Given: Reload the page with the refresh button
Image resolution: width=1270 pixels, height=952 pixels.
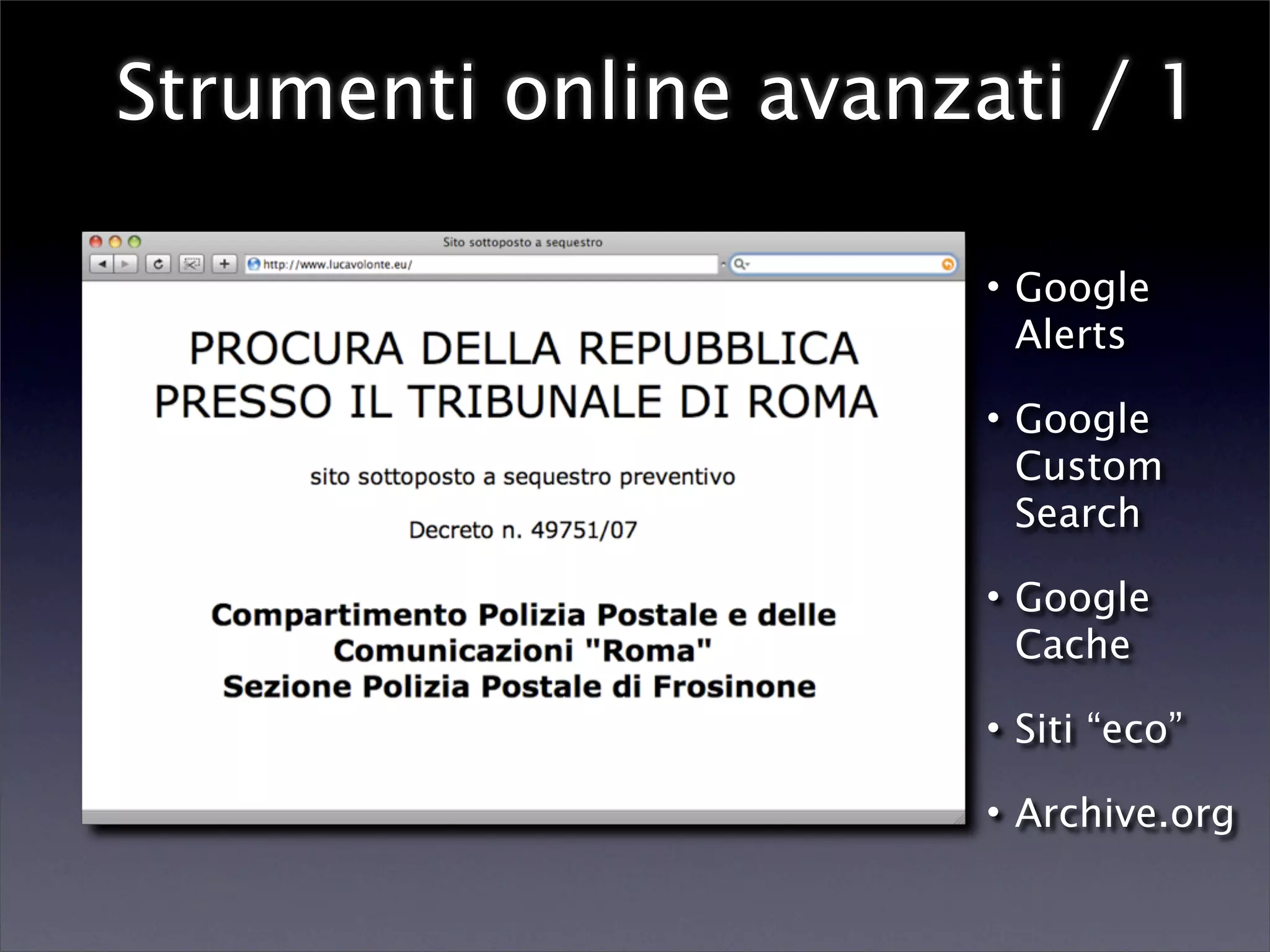Looking at the screenshot, I should pyautogui.click(x=158, y=264).
